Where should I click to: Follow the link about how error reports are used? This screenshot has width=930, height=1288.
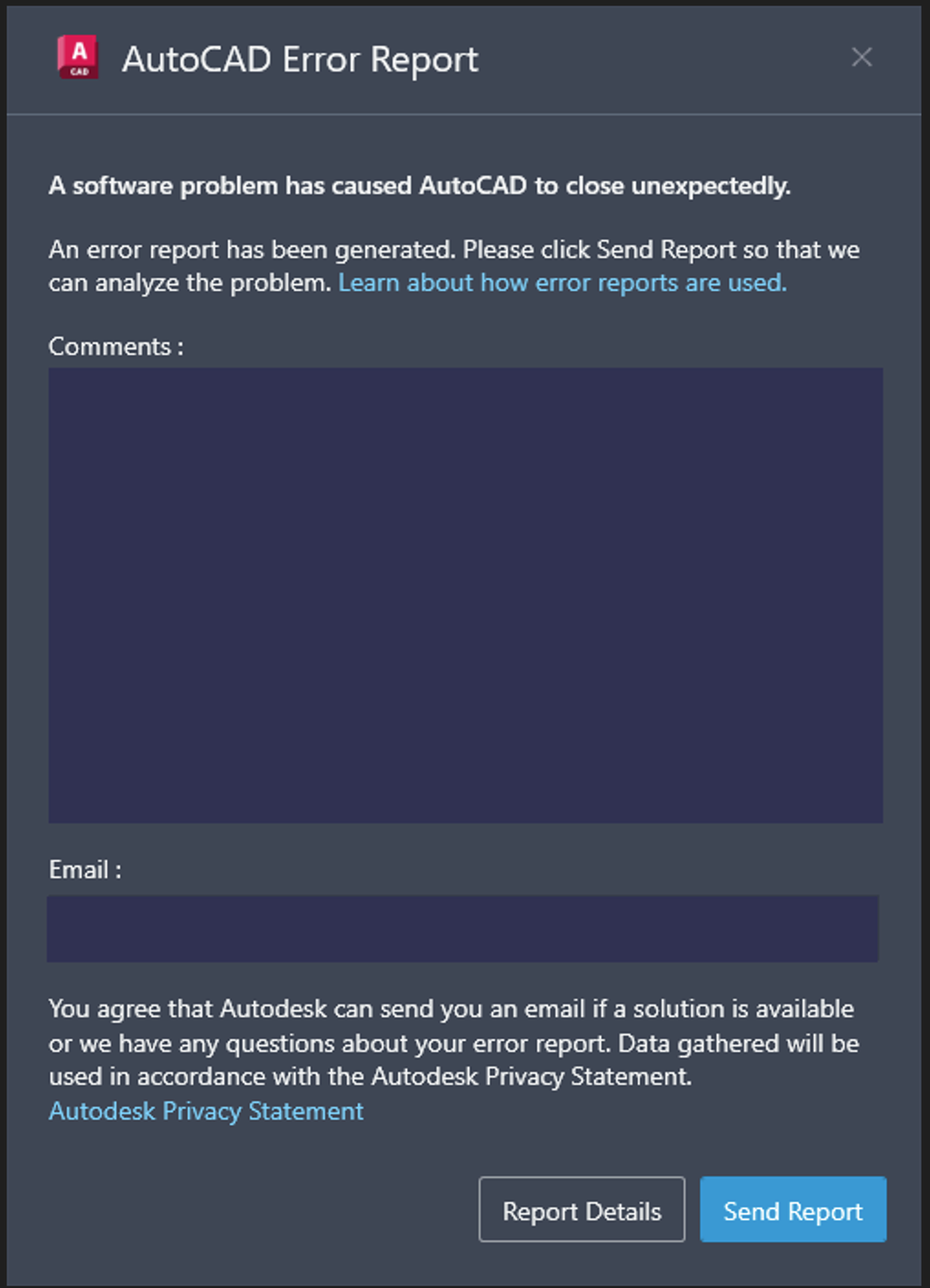pos(562,283)
